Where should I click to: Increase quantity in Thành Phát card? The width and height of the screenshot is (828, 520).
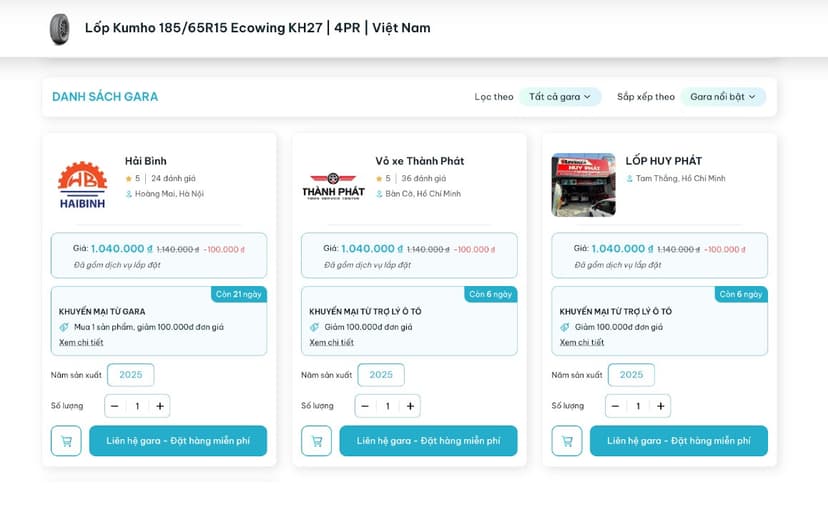pyautogui.click(x=410, y=406)
